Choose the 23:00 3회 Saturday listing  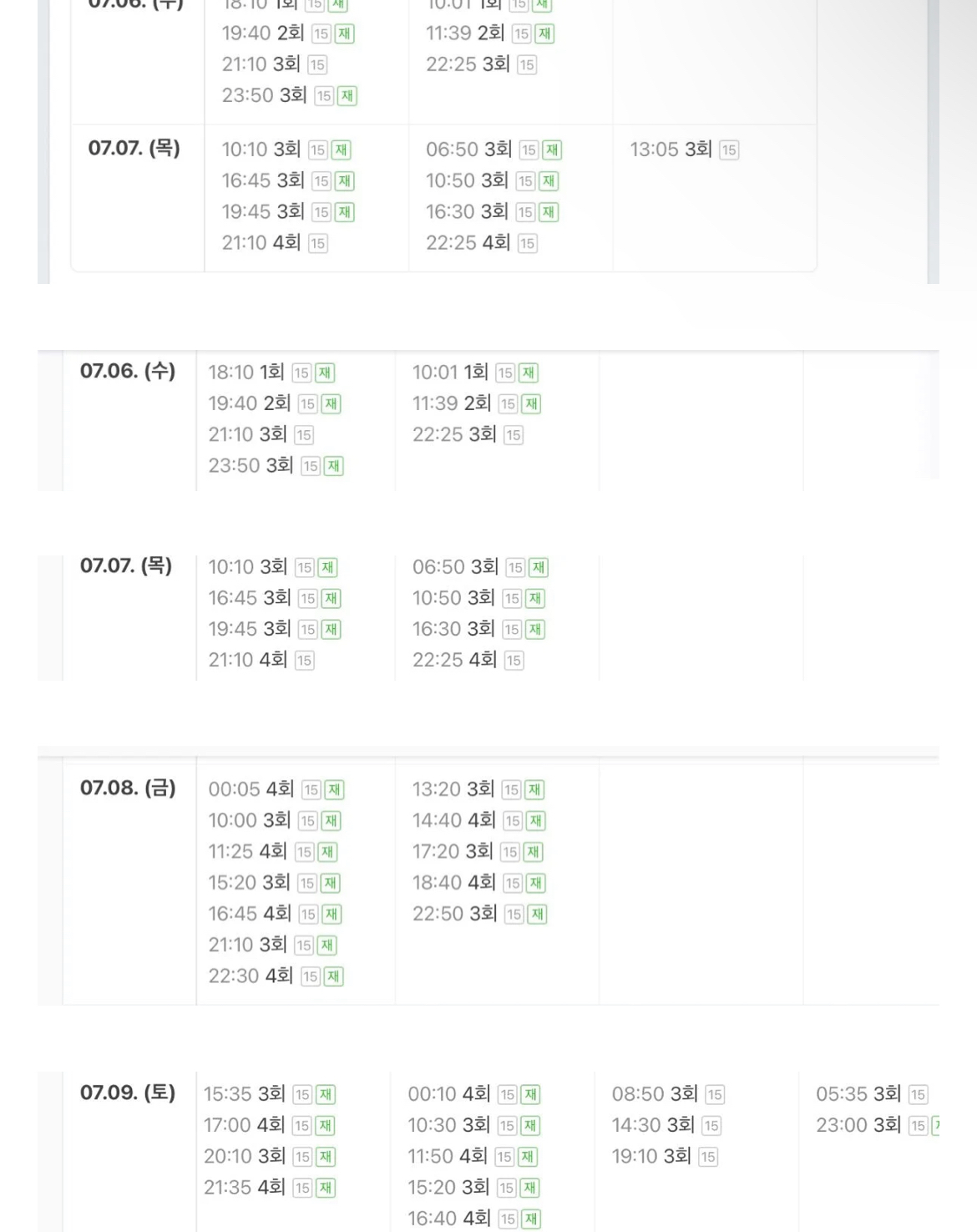pos(858,1125)
